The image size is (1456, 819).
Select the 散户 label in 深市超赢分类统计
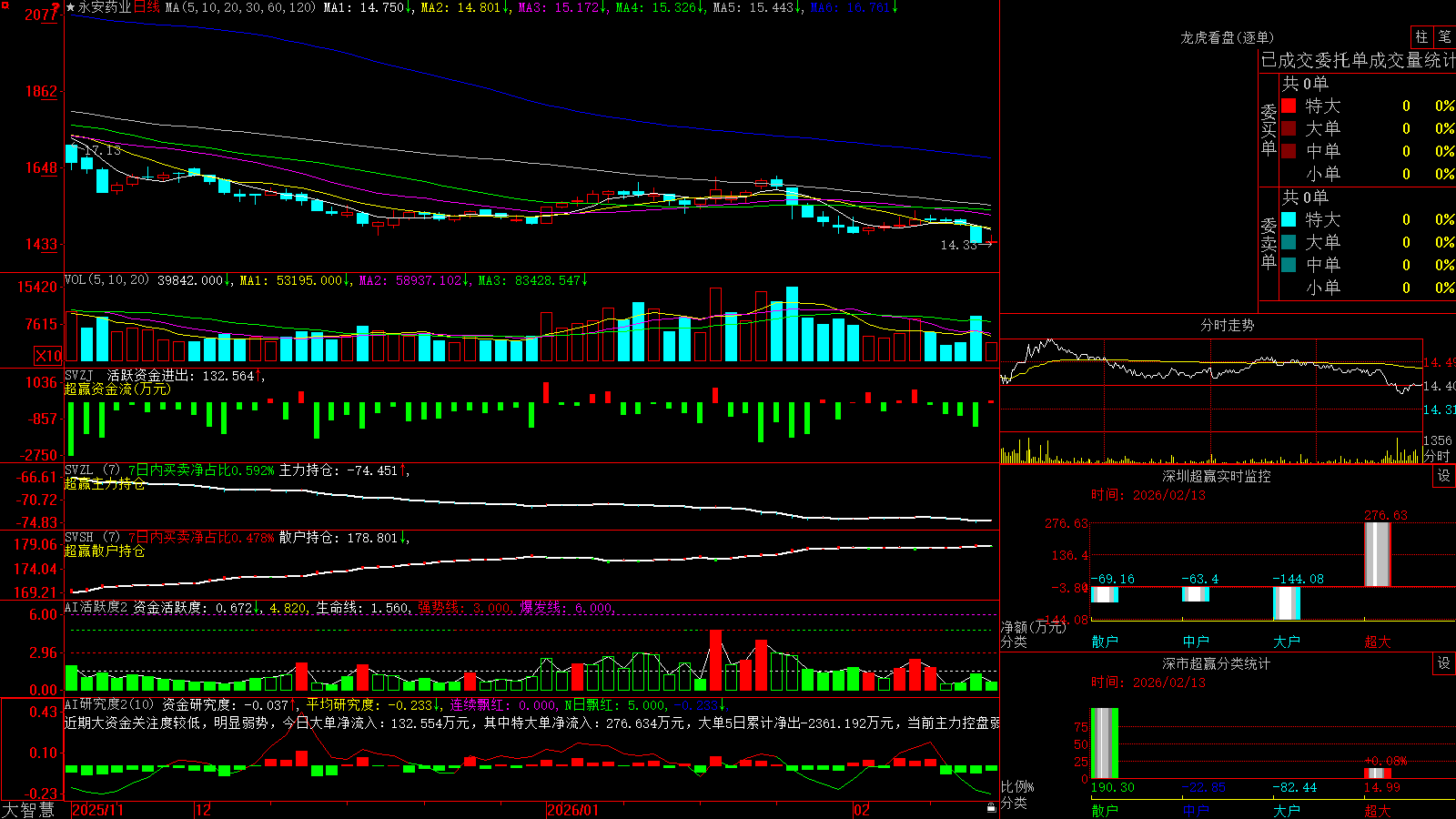1105,810
